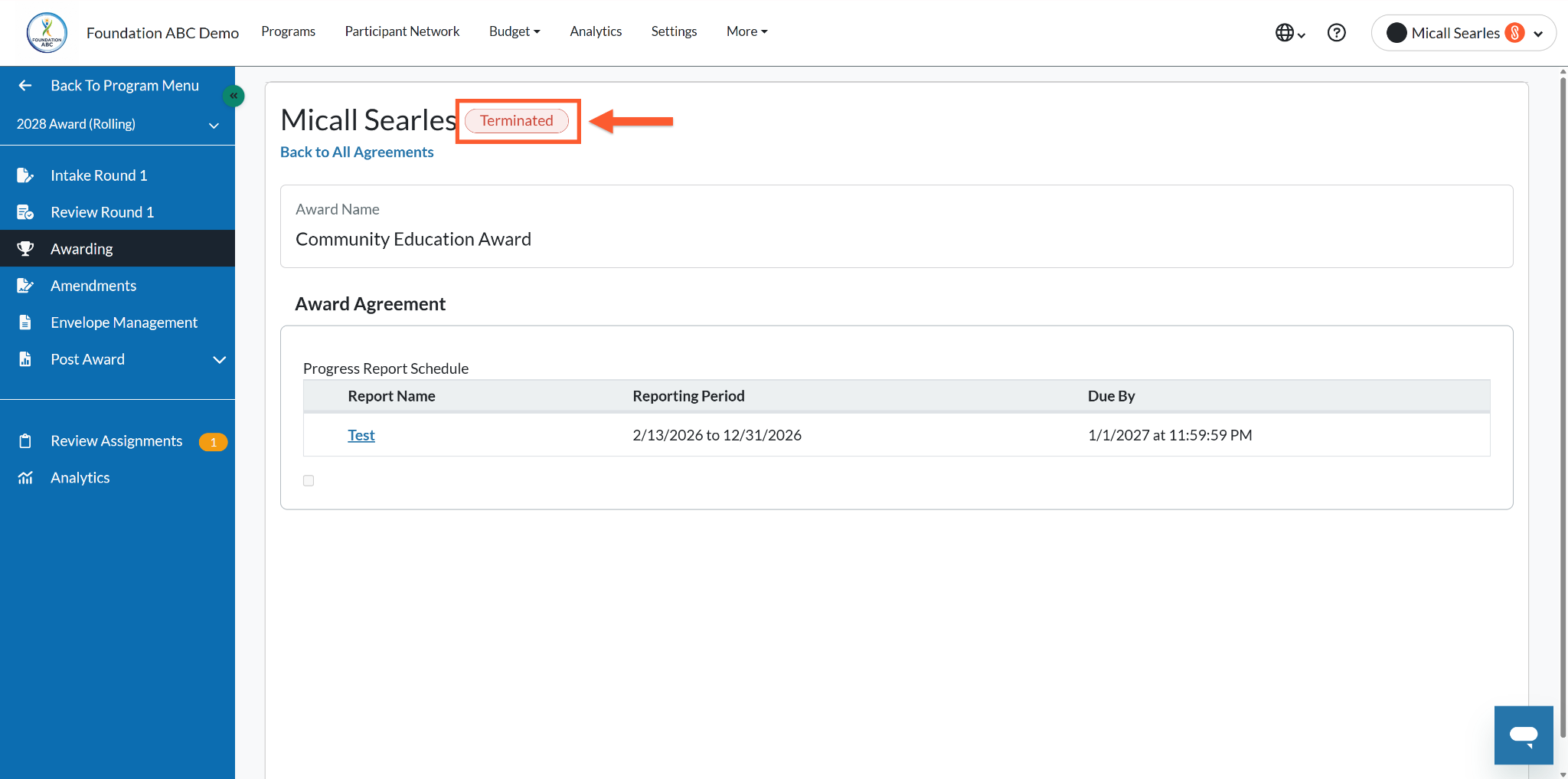Expand the user account menu chevron
The image size is (1568, 779).
point(1538,34)
